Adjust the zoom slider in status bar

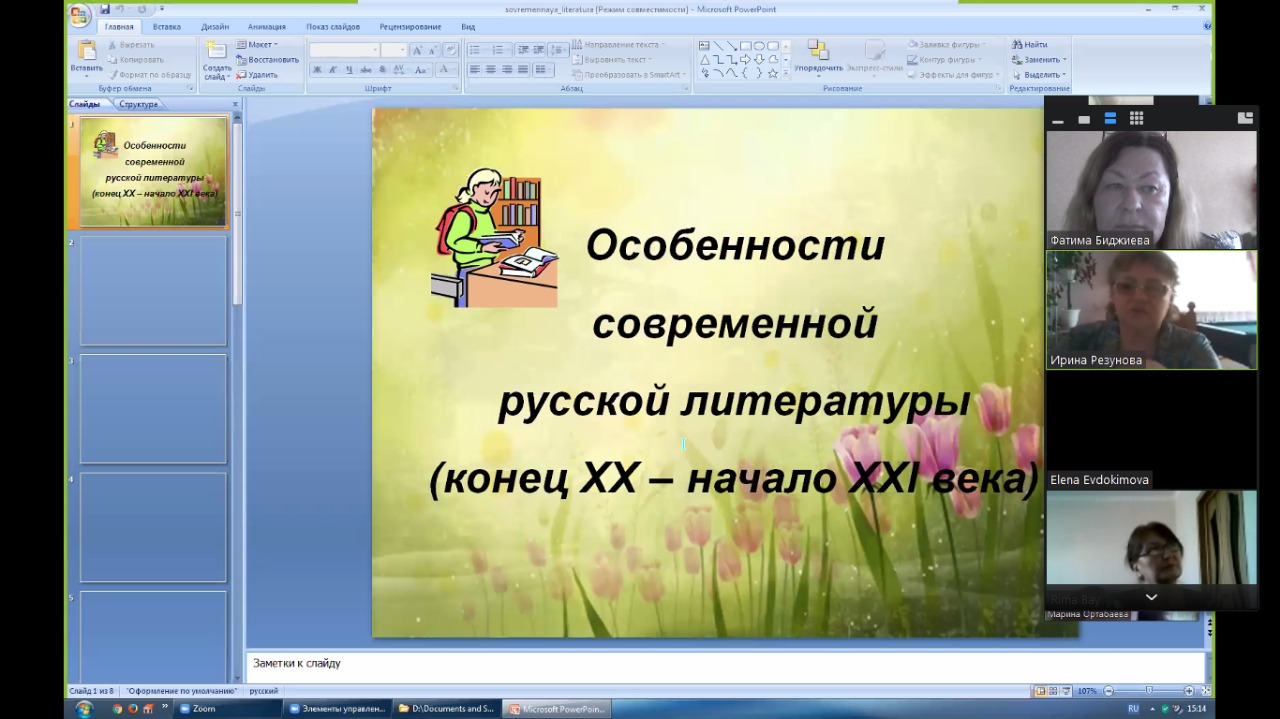point(1149,691)
